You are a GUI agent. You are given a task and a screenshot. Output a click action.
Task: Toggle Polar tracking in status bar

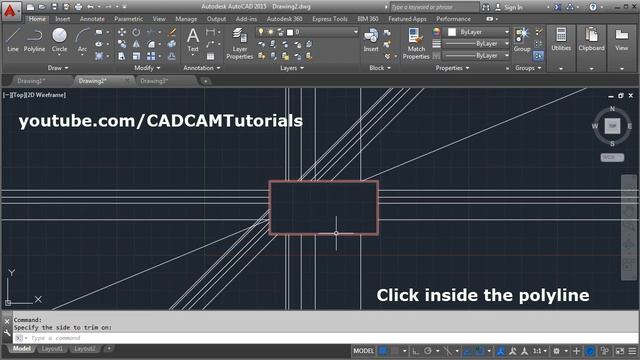(x=428, y=351)
